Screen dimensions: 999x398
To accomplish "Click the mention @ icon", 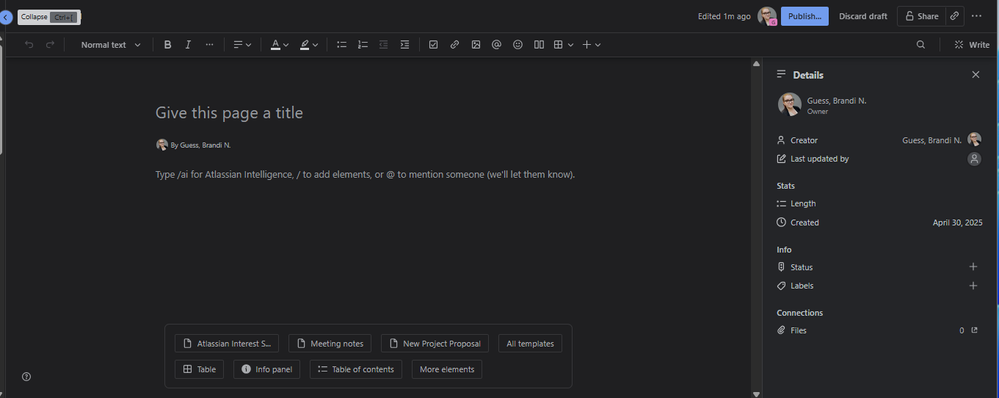I will click(x=496, y=45).
